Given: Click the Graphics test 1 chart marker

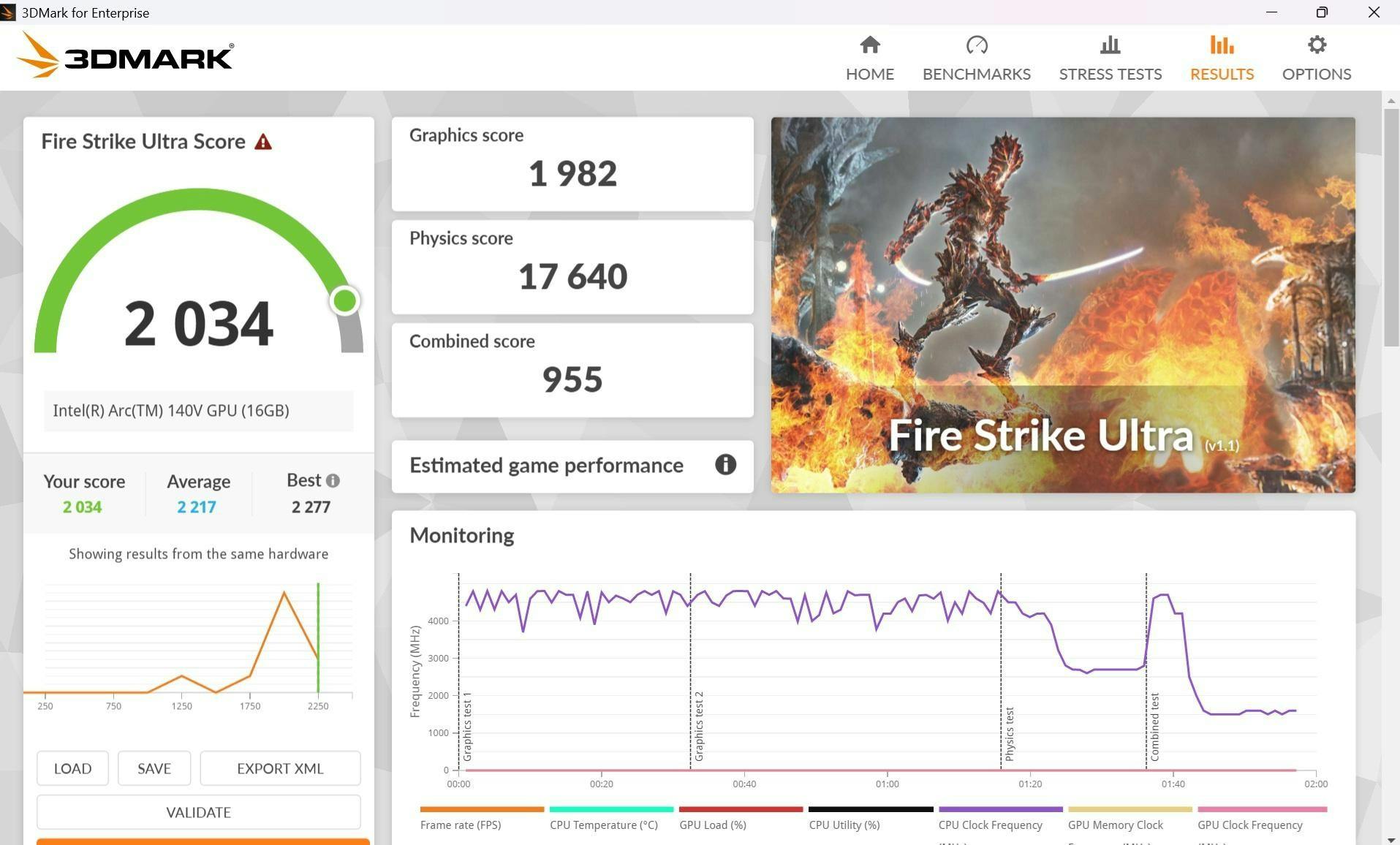Looking at the screenshot, I should coord(467,726).
